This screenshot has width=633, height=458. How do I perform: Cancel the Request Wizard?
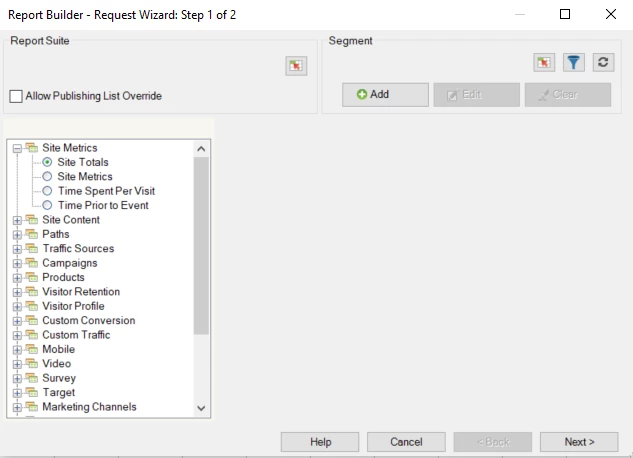coord(406,442)
